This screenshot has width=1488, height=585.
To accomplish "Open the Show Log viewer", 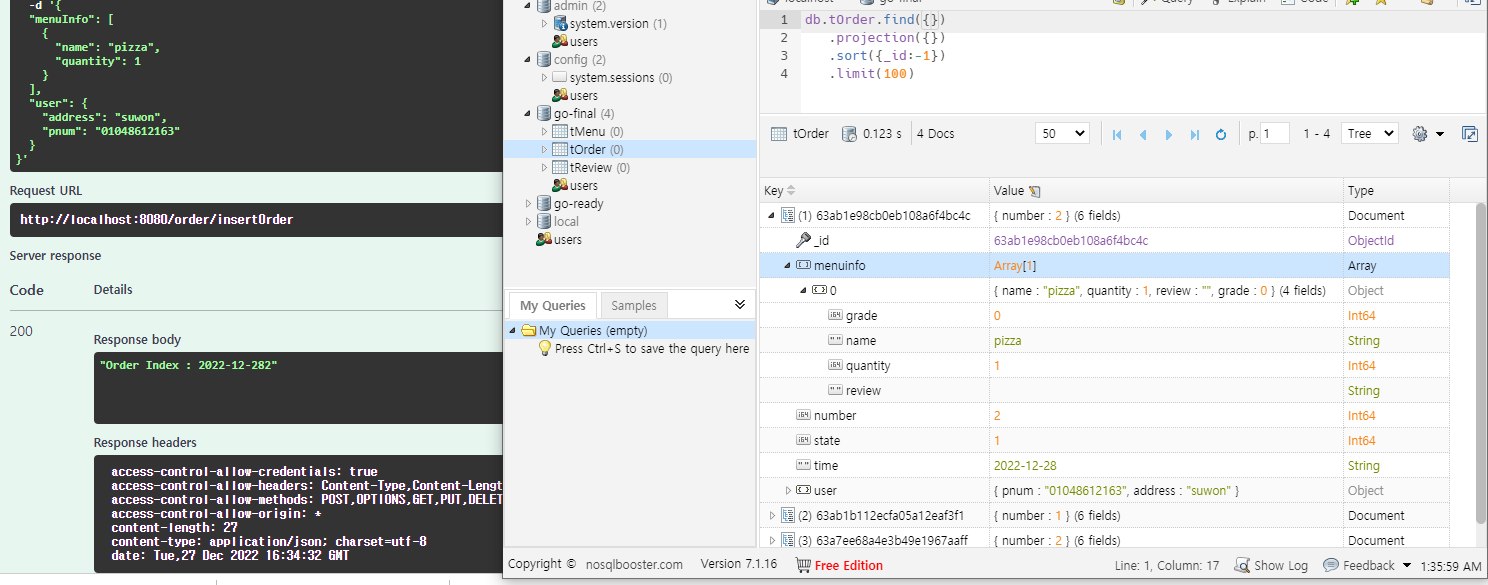I will click(x=1271, y=565).
